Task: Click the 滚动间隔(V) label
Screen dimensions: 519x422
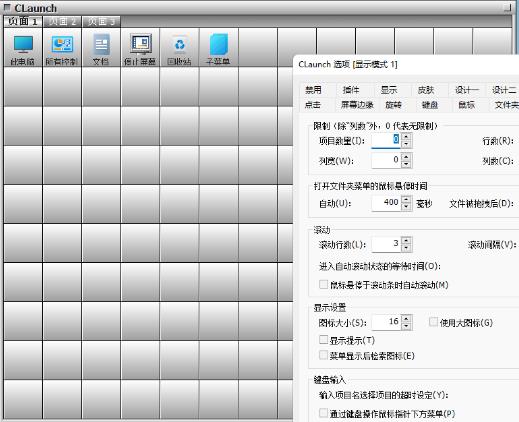Action: (x=492, y=245)
